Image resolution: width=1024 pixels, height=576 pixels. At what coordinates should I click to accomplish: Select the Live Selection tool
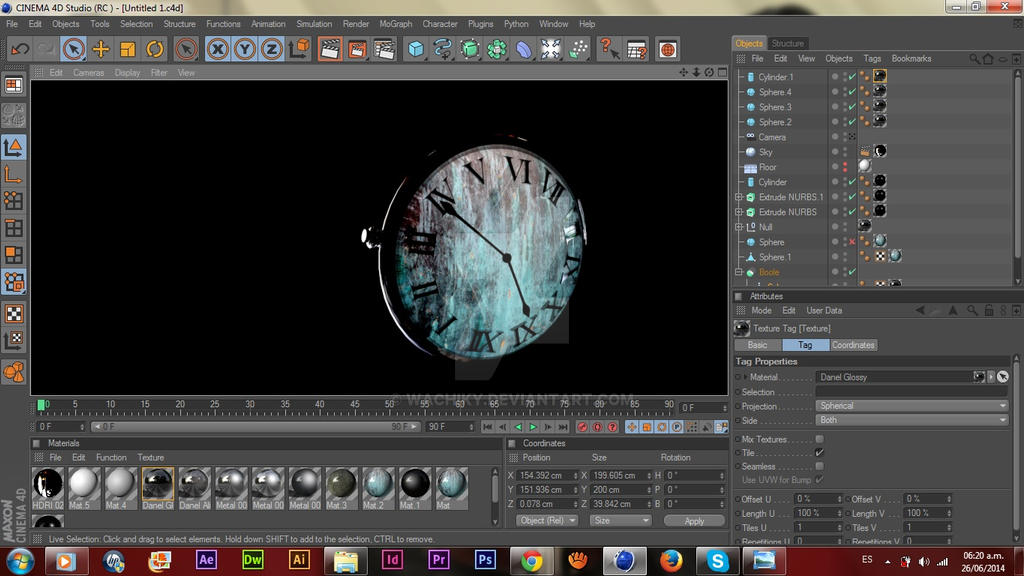point(74,49)
